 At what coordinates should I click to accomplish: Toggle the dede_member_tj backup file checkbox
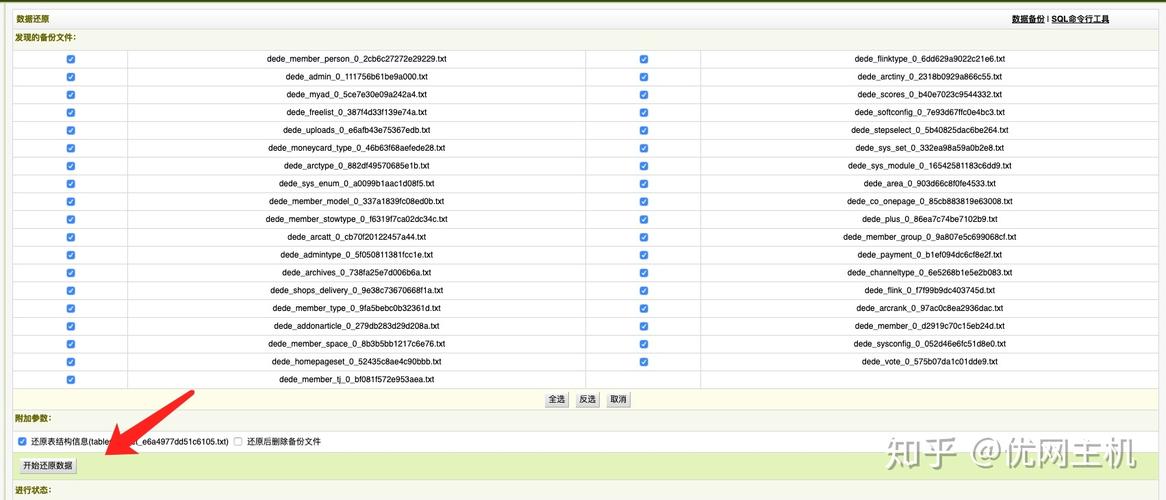coord(70,380)
